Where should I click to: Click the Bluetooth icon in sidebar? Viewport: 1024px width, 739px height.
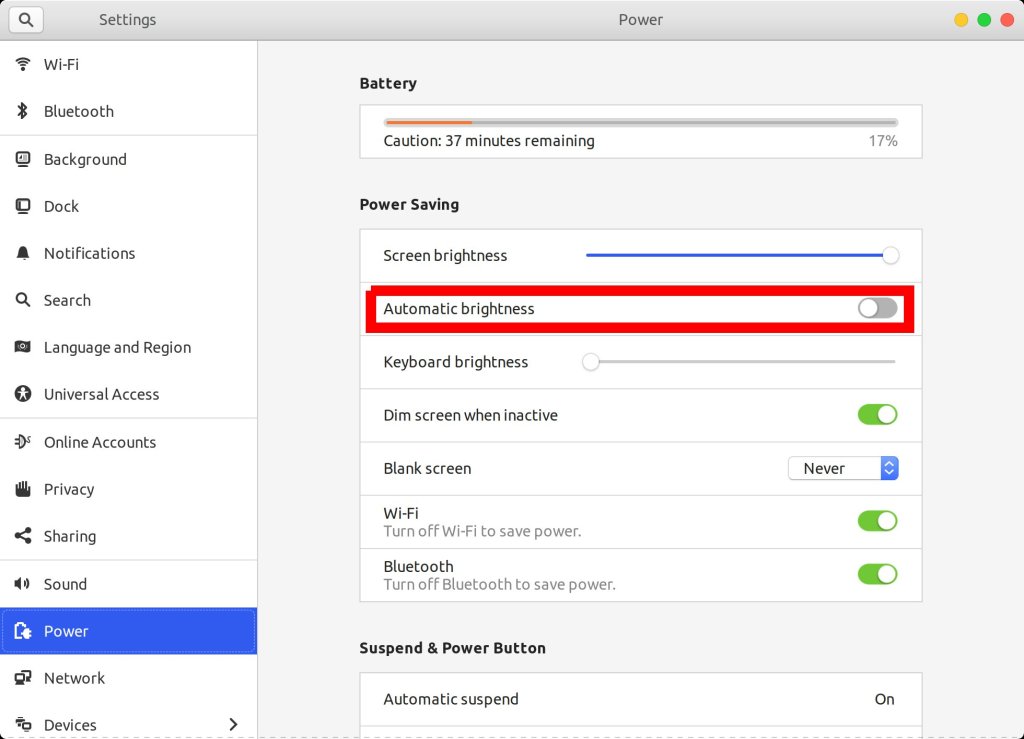(23, 111)
